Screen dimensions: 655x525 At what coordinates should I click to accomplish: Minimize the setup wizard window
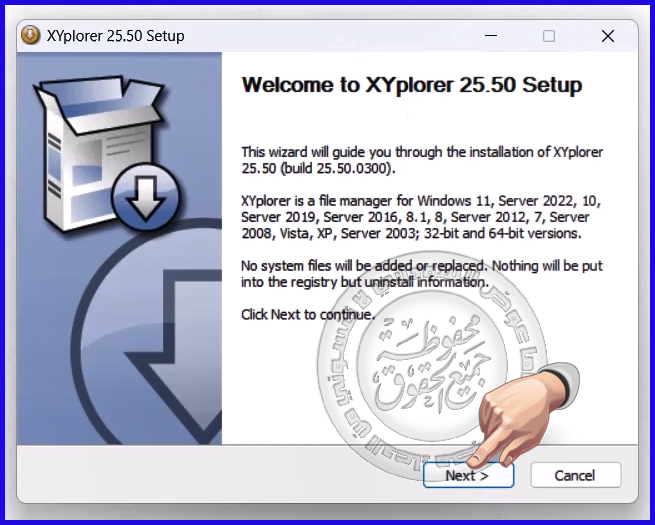point(491,36)
